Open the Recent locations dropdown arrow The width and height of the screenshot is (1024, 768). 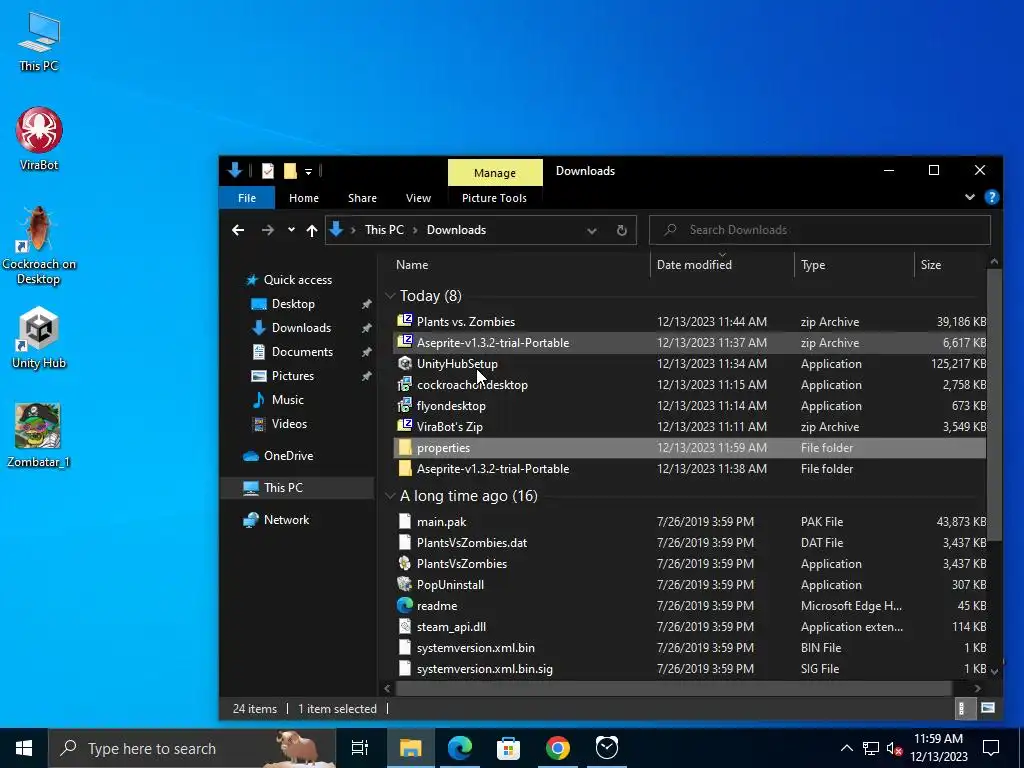[x=291, y=230]
